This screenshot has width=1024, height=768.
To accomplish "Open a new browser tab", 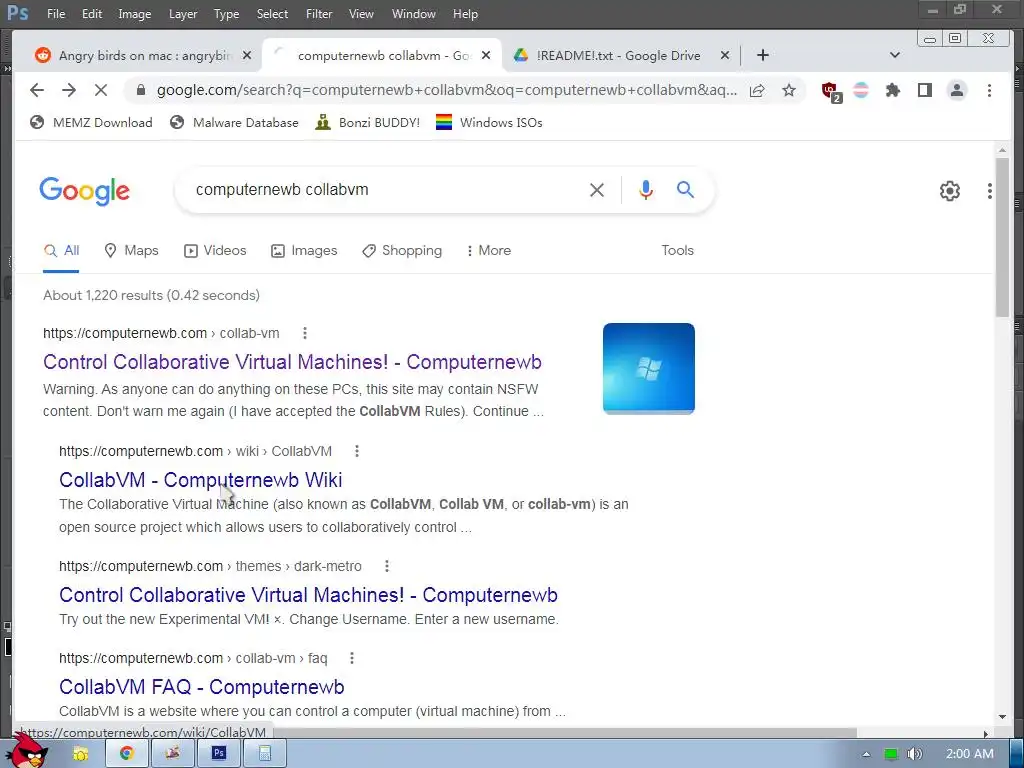I will click(x=762, y=56).
